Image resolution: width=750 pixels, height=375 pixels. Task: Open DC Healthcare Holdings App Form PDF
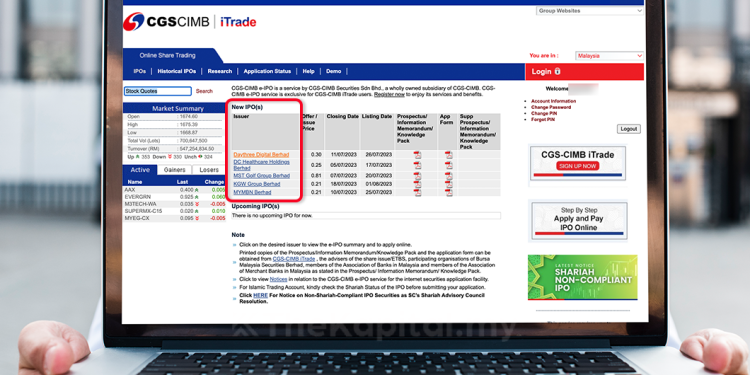448,165
